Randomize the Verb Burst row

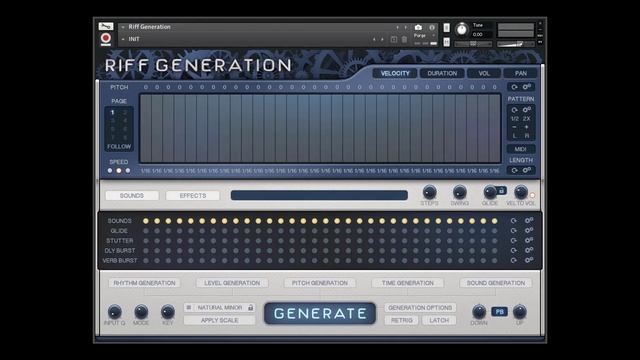(x=514, y=260)
